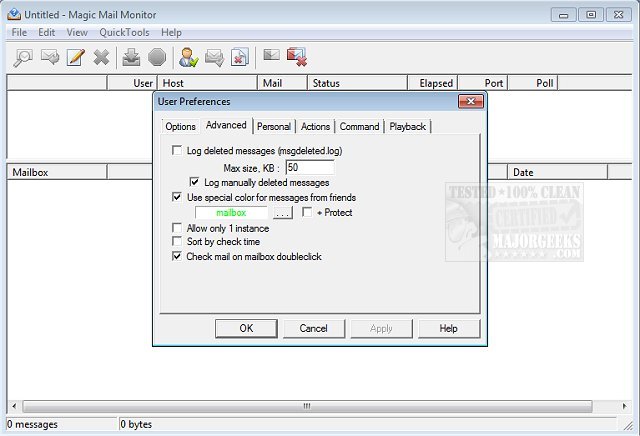The height and width of the screenshot is (436, 640).
Task: Click the scrollbar right arrow
Action: click(x=624, y=406)
